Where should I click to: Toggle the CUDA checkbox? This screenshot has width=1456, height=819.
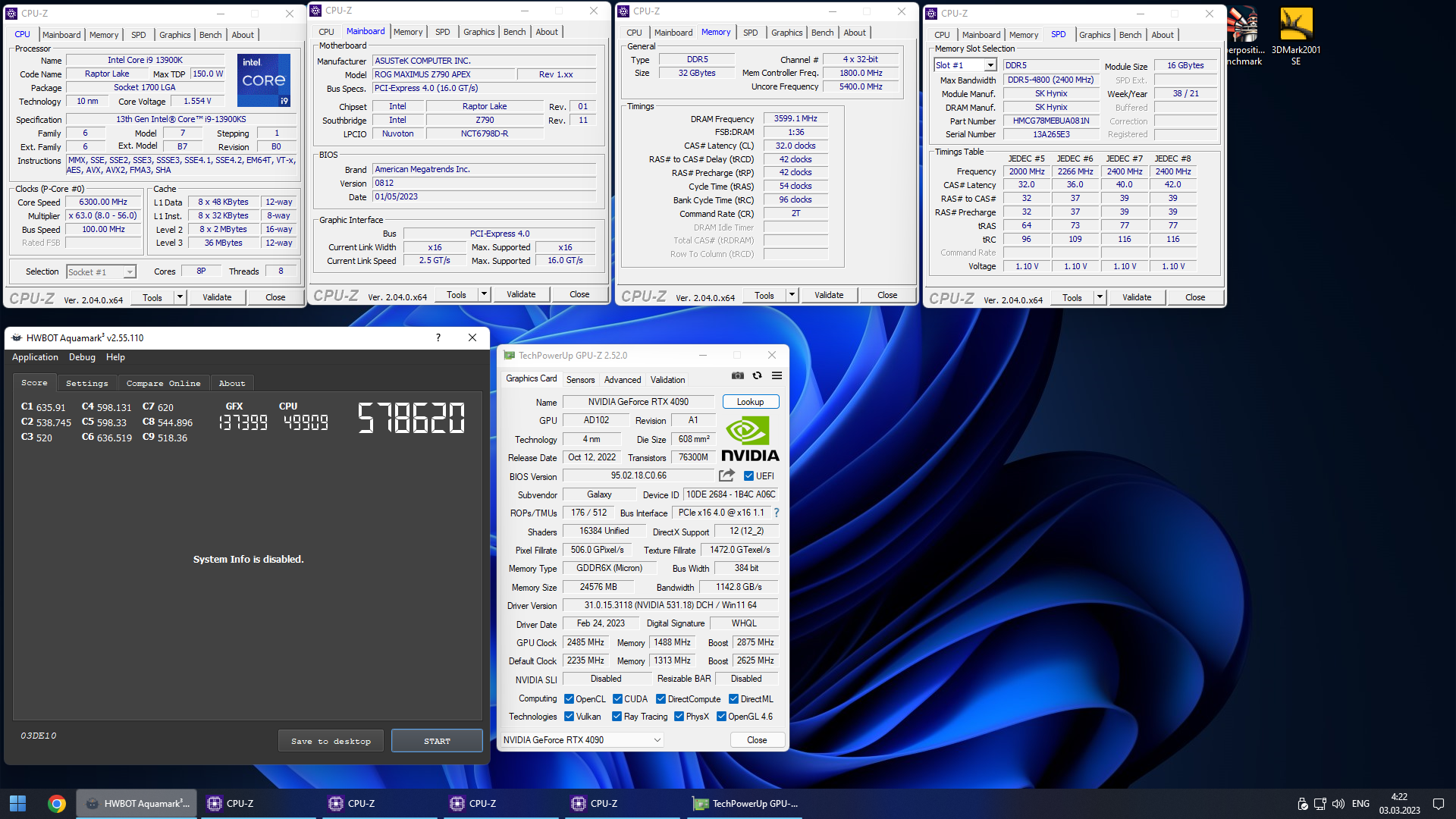click(617, 699)
